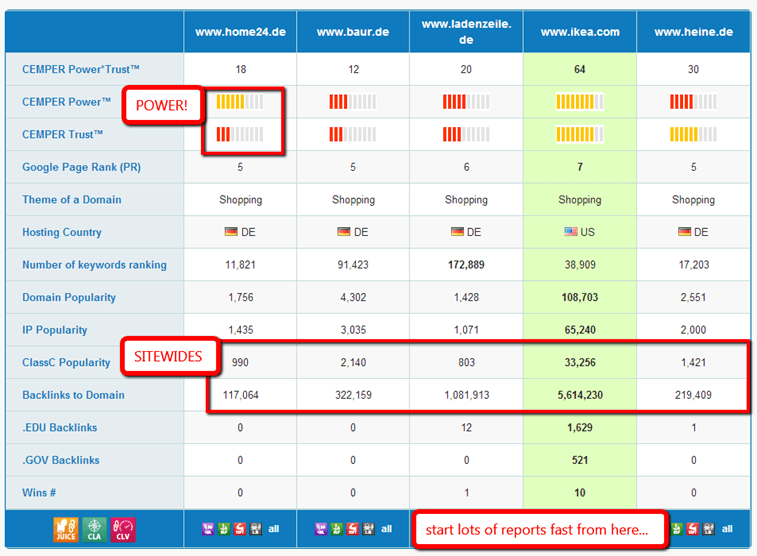This screenshot has height=556, width=757.
Task: Click red report icon under home24.de column
Action: pyautogui.click(x=239, y=529)
